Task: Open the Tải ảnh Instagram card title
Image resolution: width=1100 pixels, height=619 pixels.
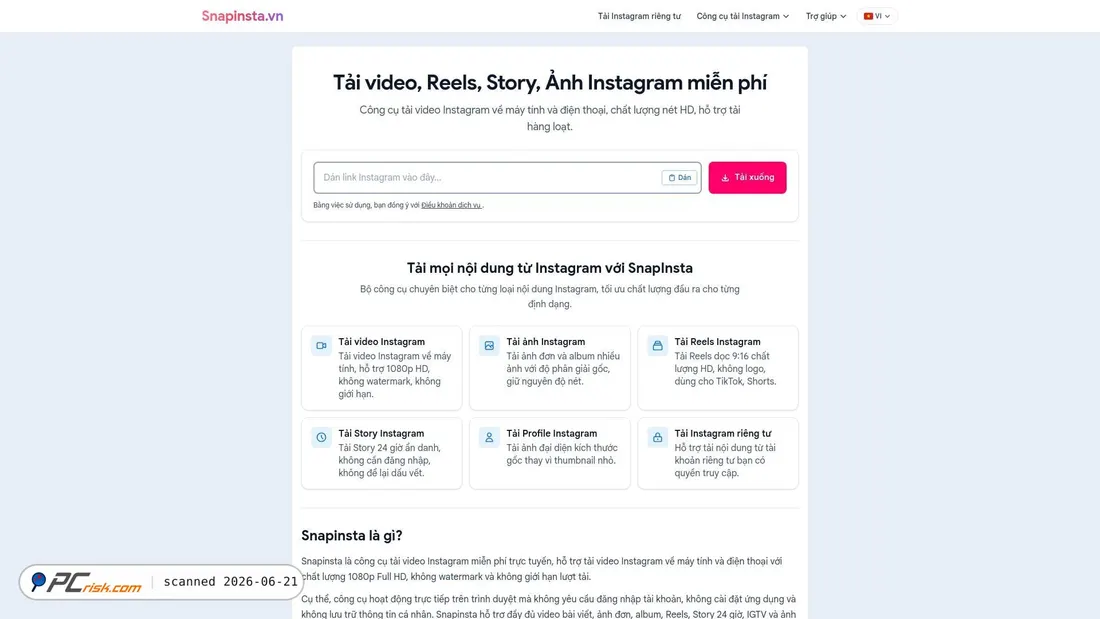Action: tap(546, 342)
